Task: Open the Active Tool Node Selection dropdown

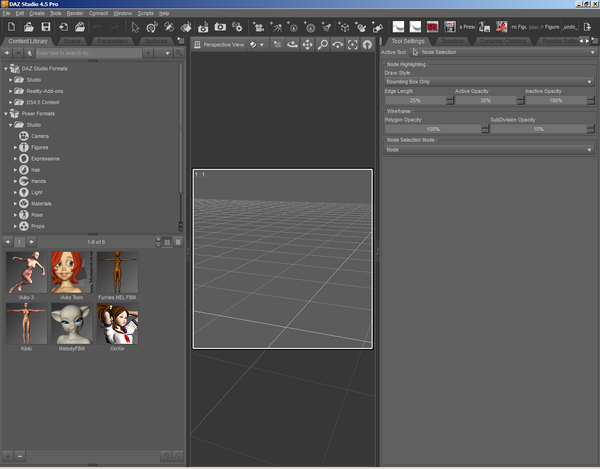Action: pos(503,52)
